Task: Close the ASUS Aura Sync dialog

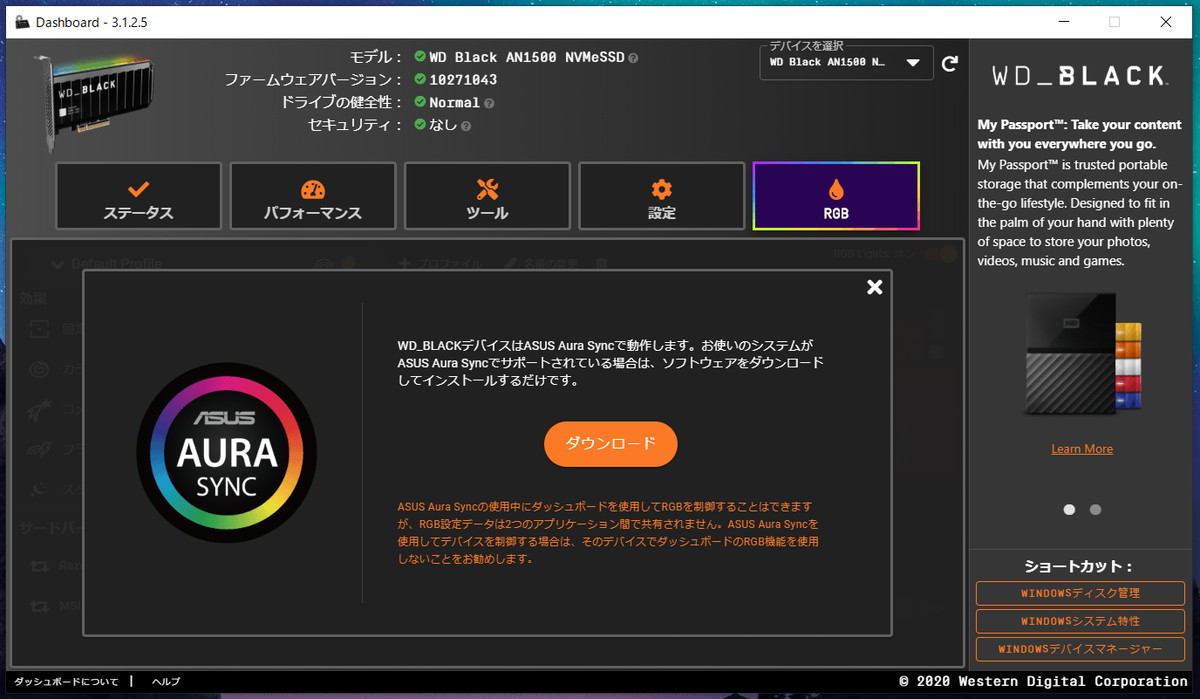Action: 874,287
